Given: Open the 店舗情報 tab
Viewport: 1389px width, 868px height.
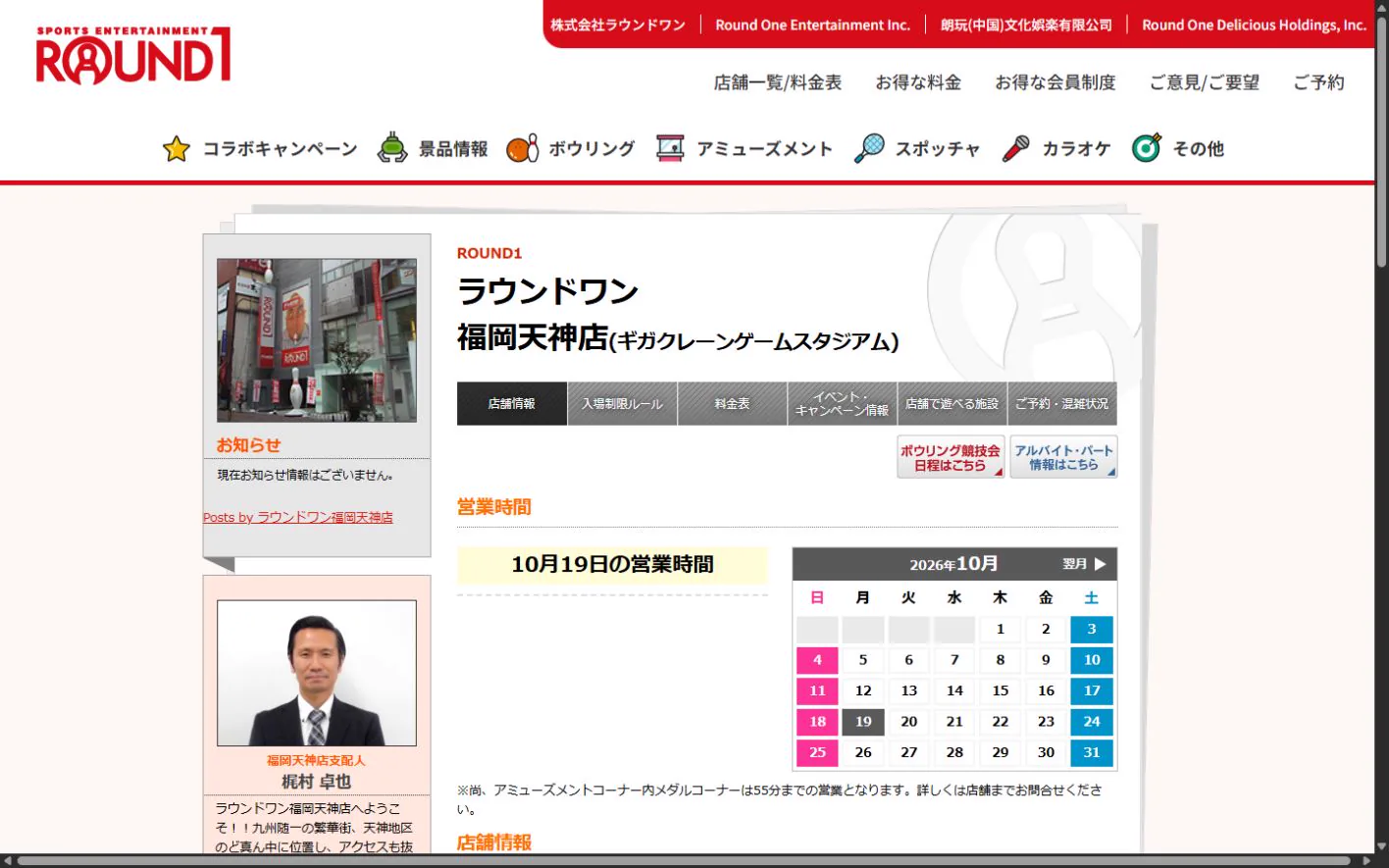Looking at the screenshot, I should click(512, 403).
